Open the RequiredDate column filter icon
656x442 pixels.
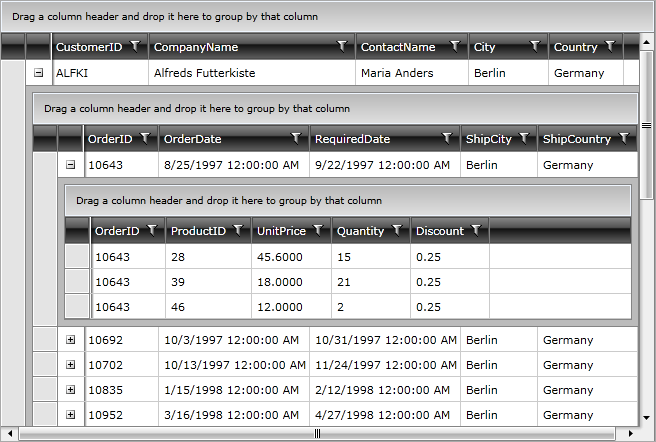[x=449, y=138]
